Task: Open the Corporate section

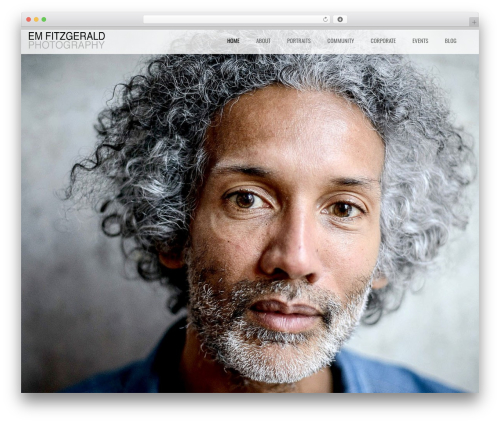Action: click(x=383, y=41)
